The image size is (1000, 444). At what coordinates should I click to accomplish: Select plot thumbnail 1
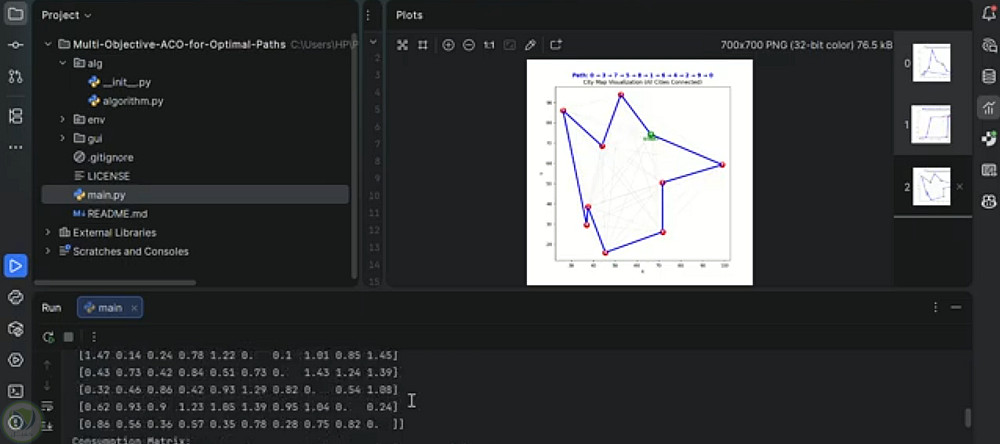pos(930,124)
